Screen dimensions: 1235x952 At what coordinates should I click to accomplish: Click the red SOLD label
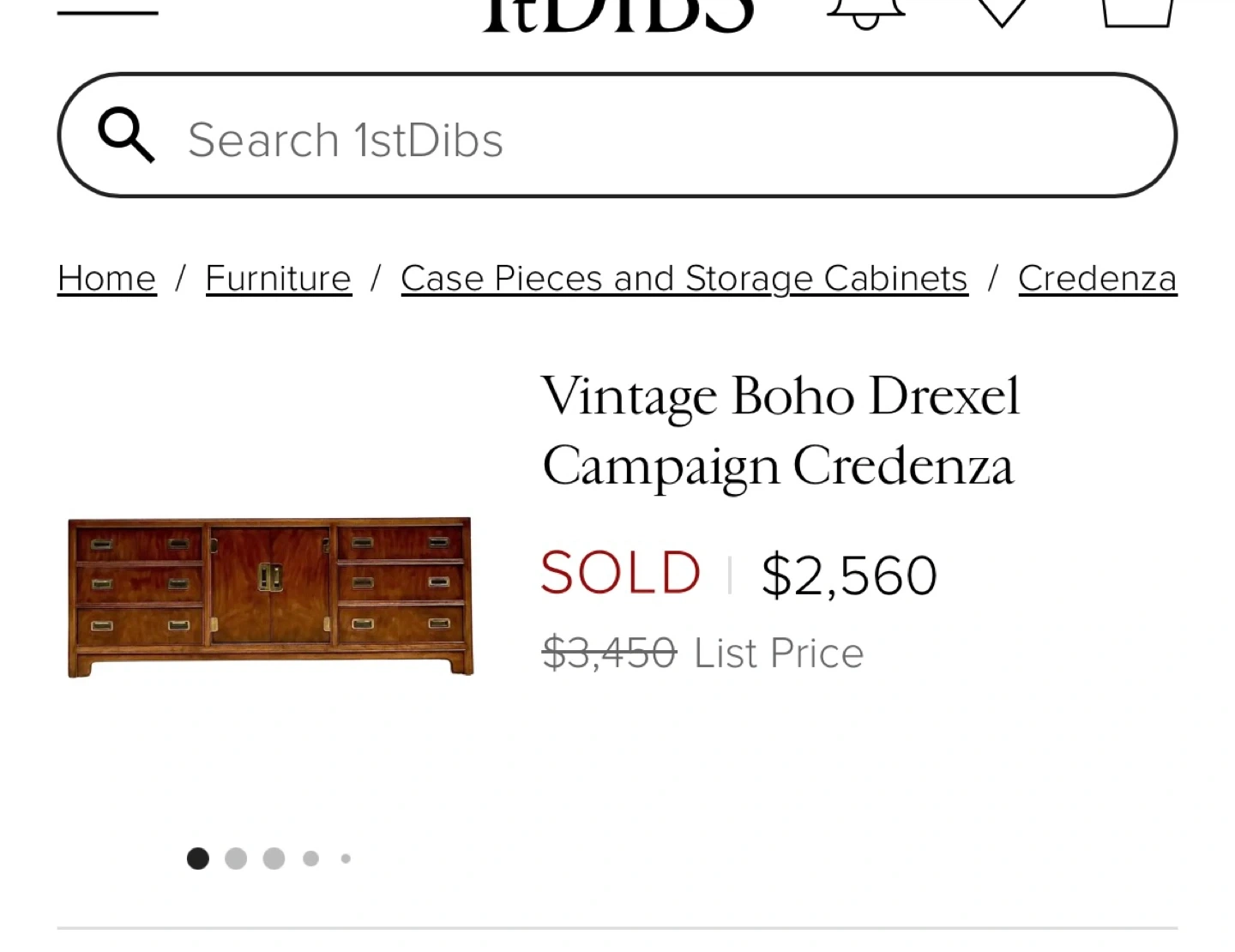[621, 574]
